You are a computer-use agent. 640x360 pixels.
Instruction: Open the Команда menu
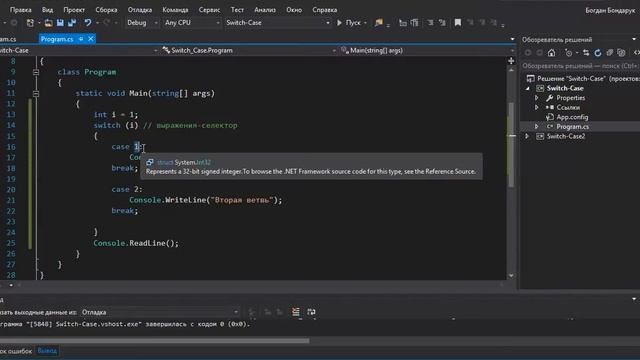point(175,10)
